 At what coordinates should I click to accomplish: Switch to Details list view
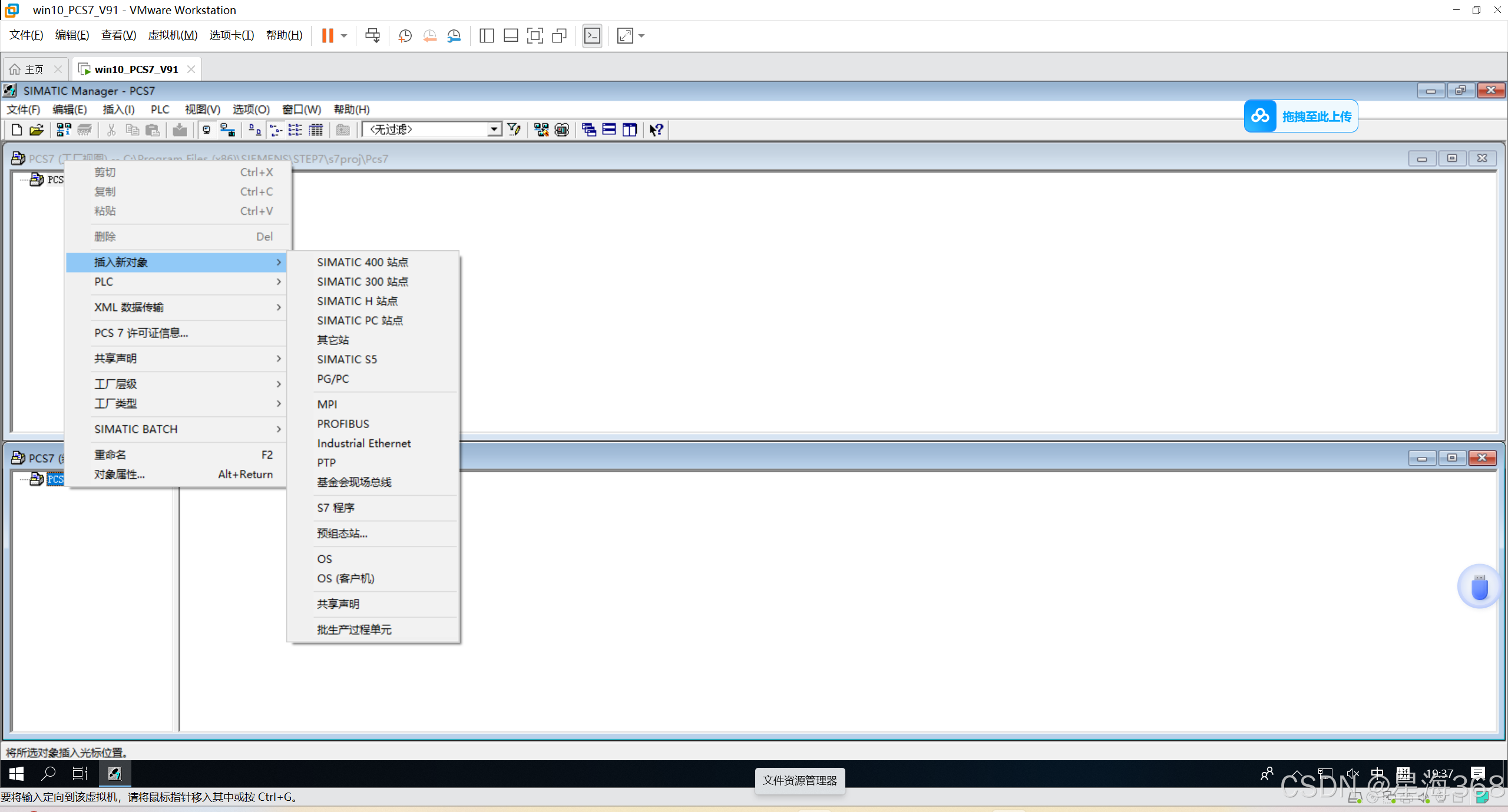(x=316, y=130)
